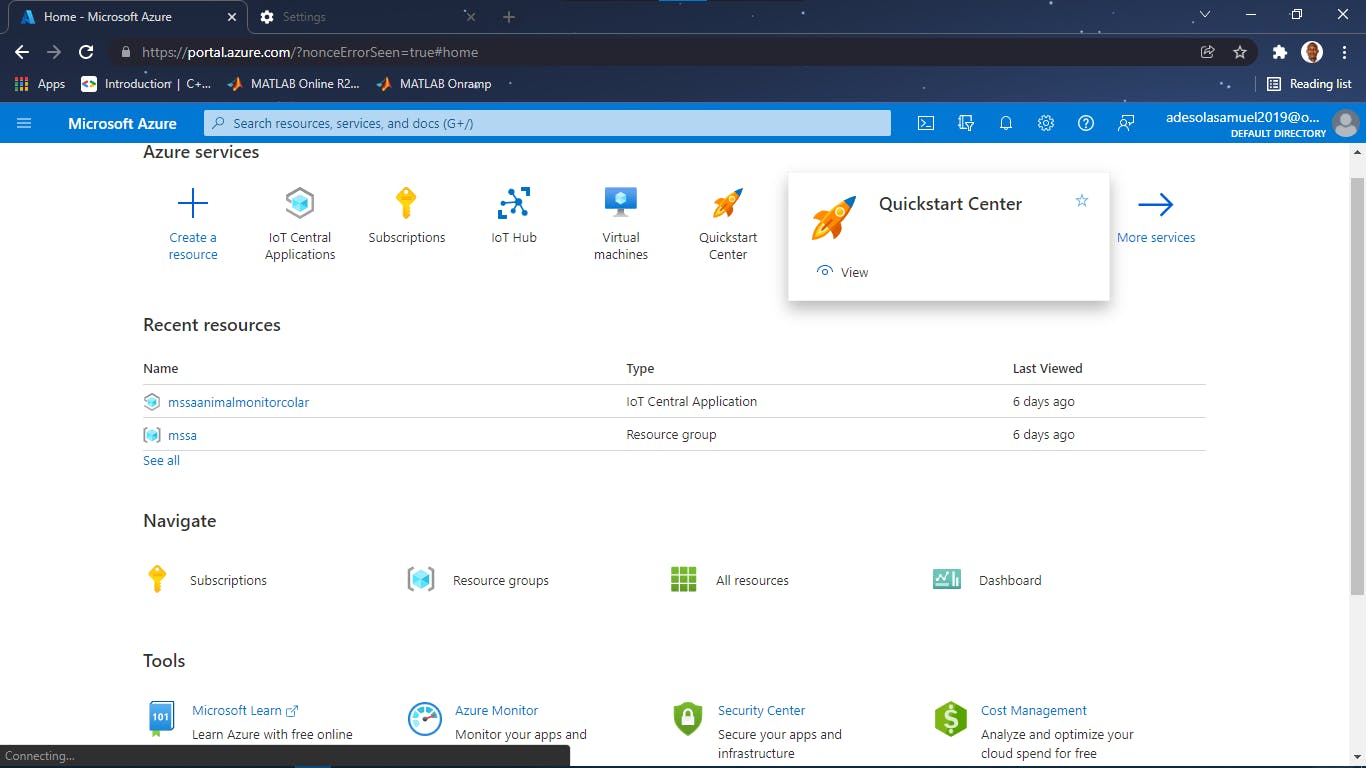Open Azure Monitor tool link
This screenshot has width=1366, height=768.
click(496, 710)
